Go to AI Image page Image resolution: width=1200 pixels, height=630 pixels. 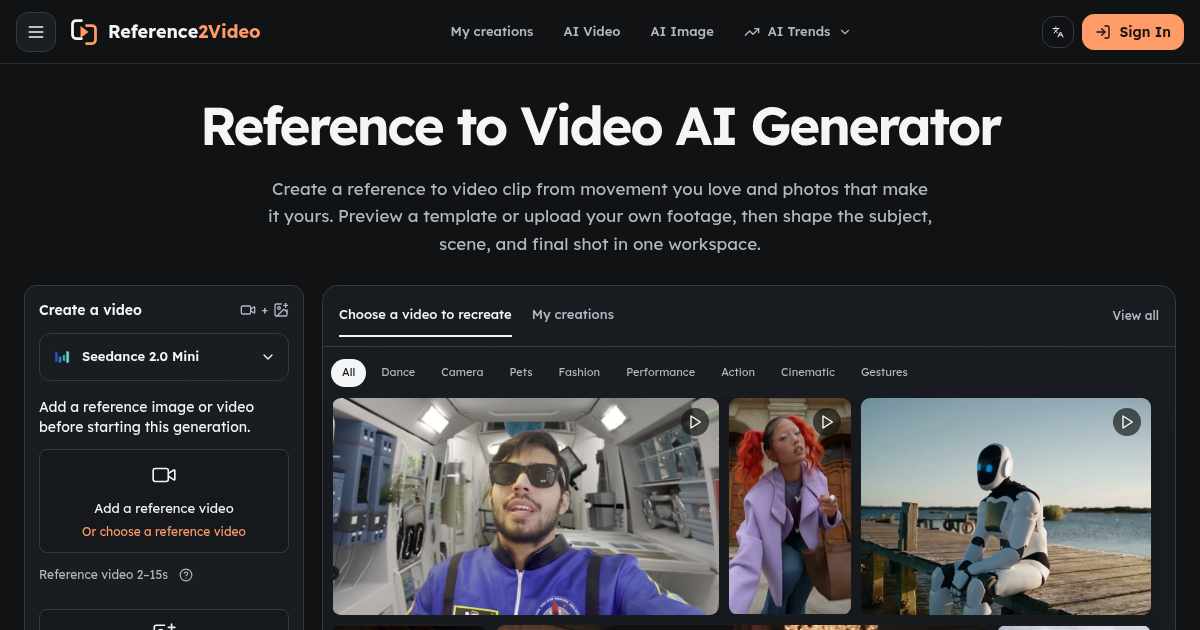click(x=682, y=32)
